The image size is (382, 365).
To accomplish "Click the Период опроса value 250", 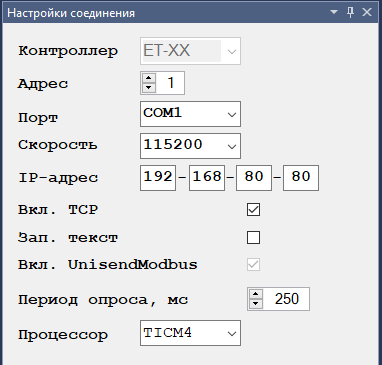I will (x=286, y=299).
